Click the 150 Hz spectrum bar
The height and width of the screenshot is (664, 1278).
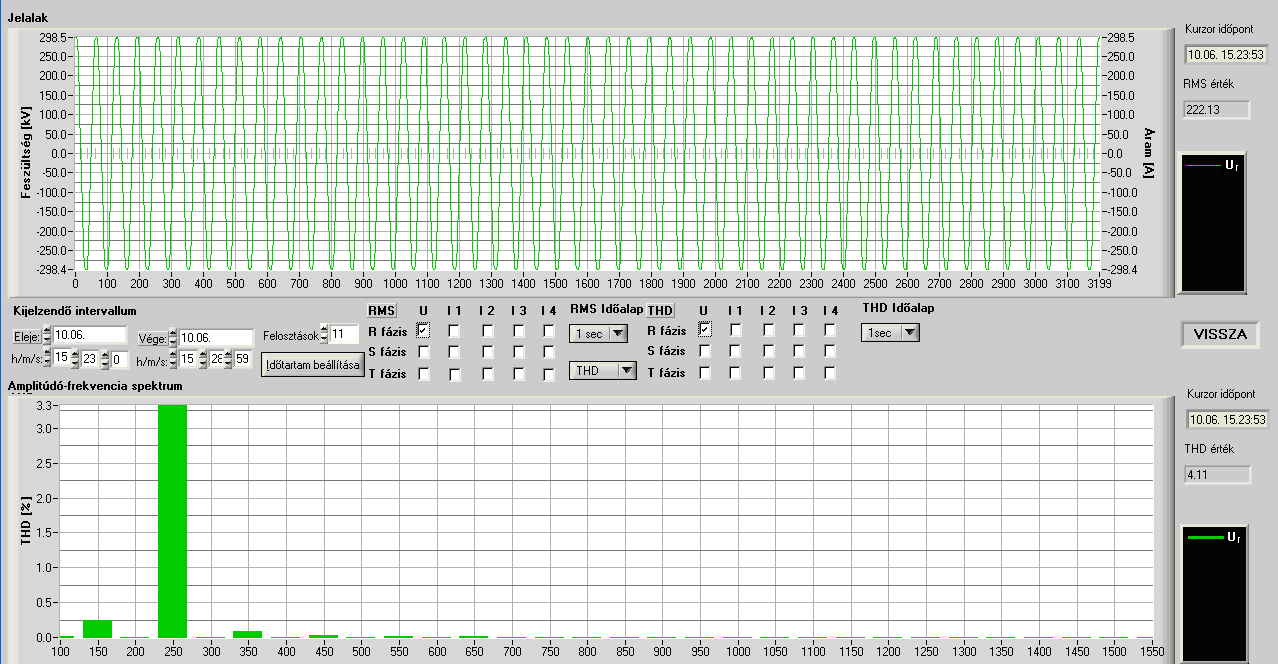coord(97,628)
